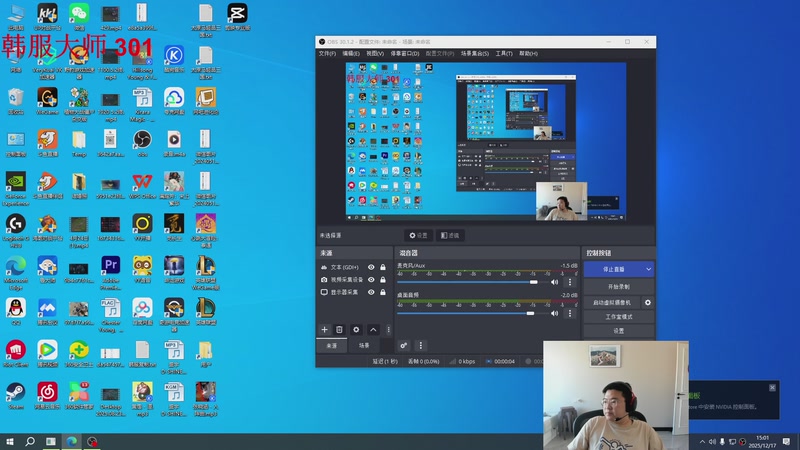Screen dimensions: 800x450
Task: Delete selected source using the trash icon
Action: click(x=339, y=330)
